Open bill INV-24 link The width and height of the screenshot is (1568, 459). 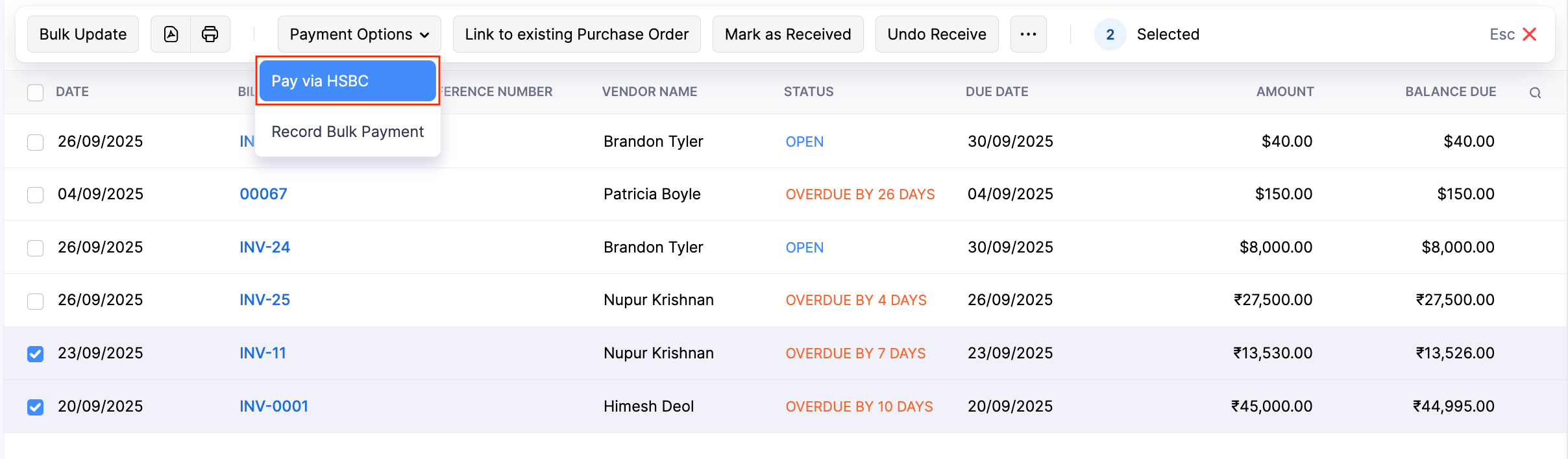pos(265,247)
